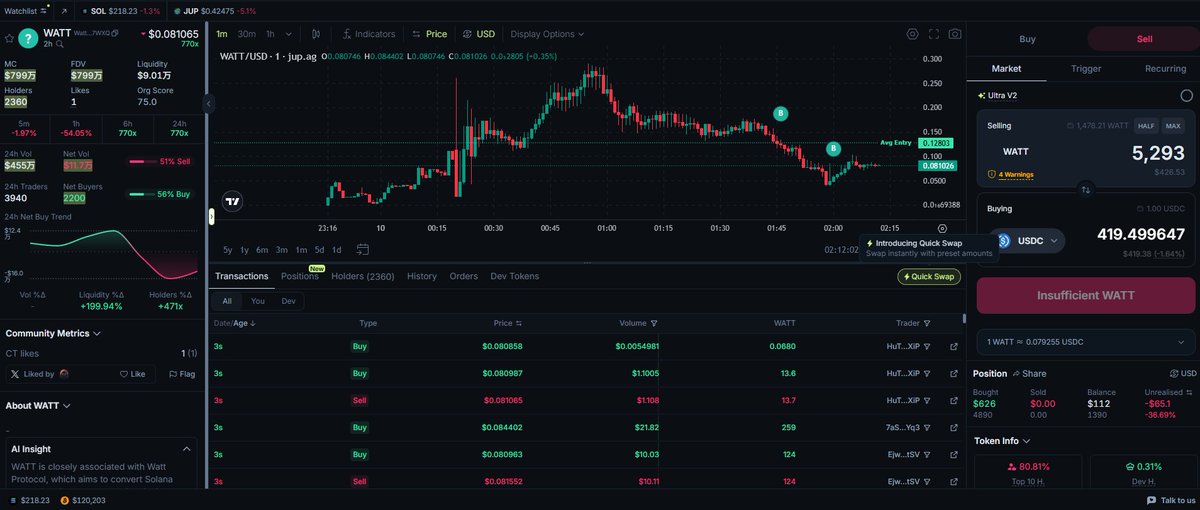Screen dimensions: 1200x510
Task: Open the Orders tab
Action: click(x=463, y=276)
